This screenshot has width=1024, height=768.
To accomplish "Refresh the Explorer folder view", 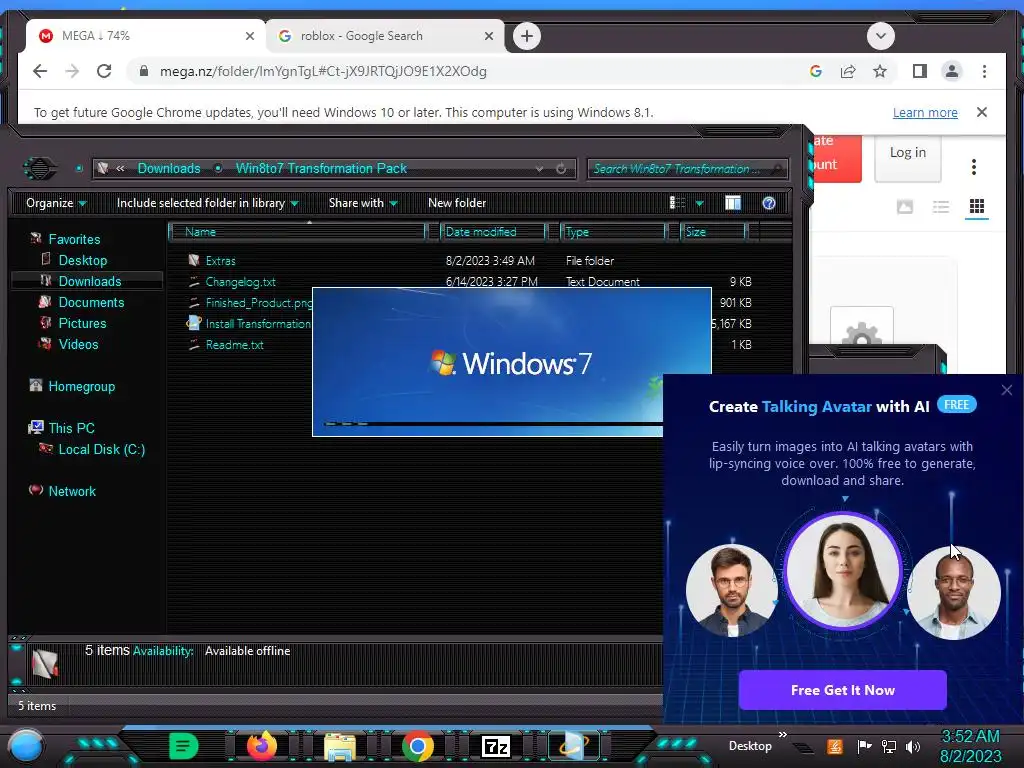I will pos(561,168).
